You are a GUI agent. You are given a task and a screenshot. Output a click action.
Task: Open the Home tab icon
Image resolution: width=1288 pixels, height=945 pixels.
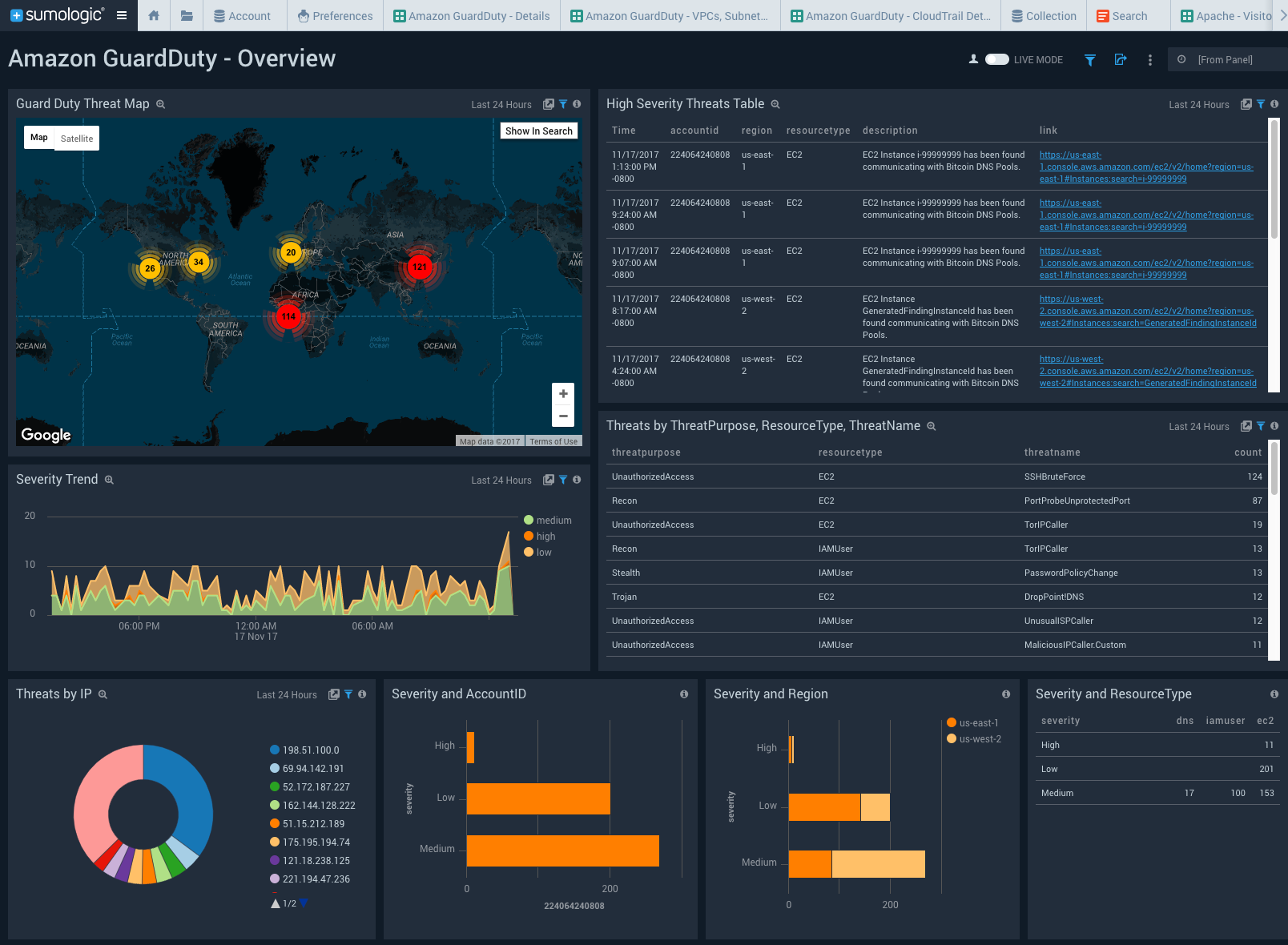click(154, 15)
